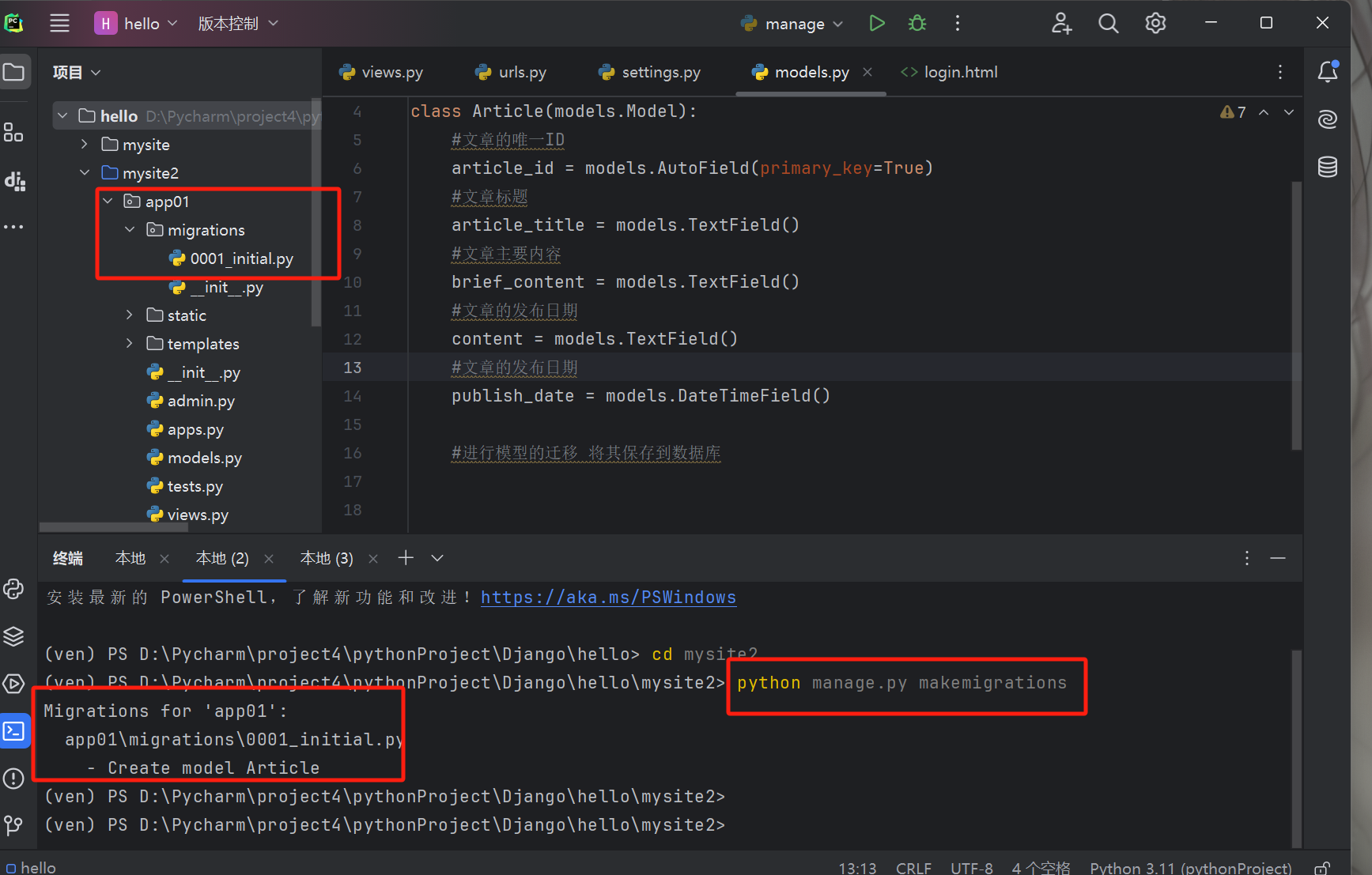Open the Terminal tool window icon
Viewport: 1372px width, 875px height.
(x=14, y=731)
